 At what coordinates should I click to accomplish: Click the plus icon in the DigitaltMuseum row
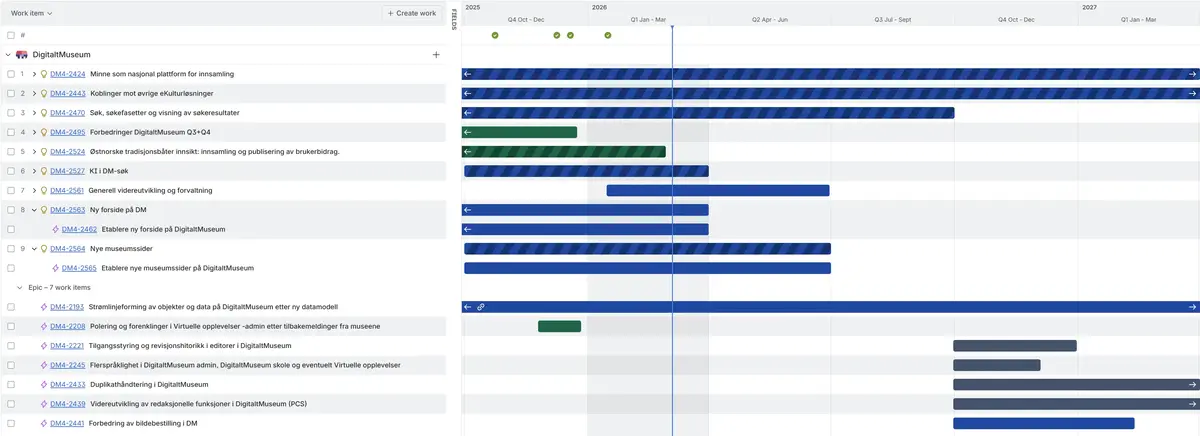pos(436,55)
